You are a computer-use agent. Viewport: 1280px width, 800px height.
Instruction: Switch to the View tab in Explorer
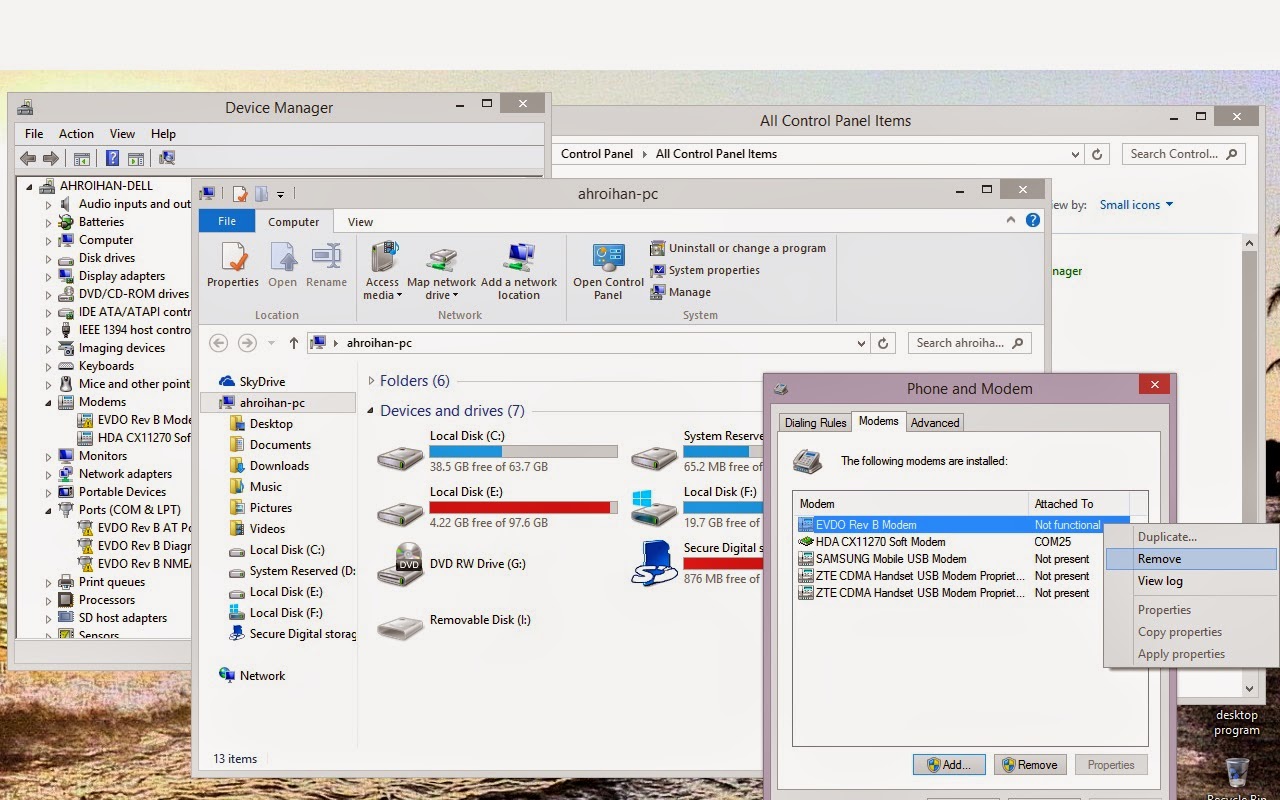coord(360,222)
